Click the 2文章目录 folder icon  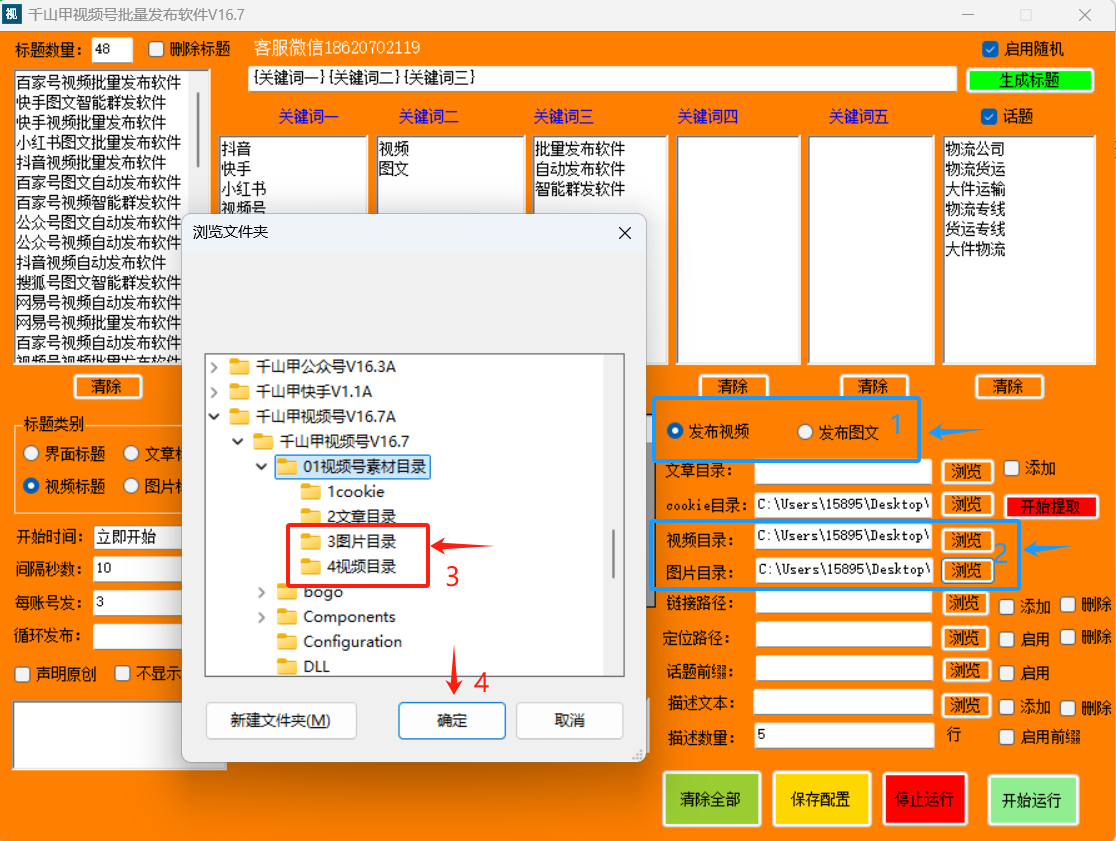coord(310,517)
